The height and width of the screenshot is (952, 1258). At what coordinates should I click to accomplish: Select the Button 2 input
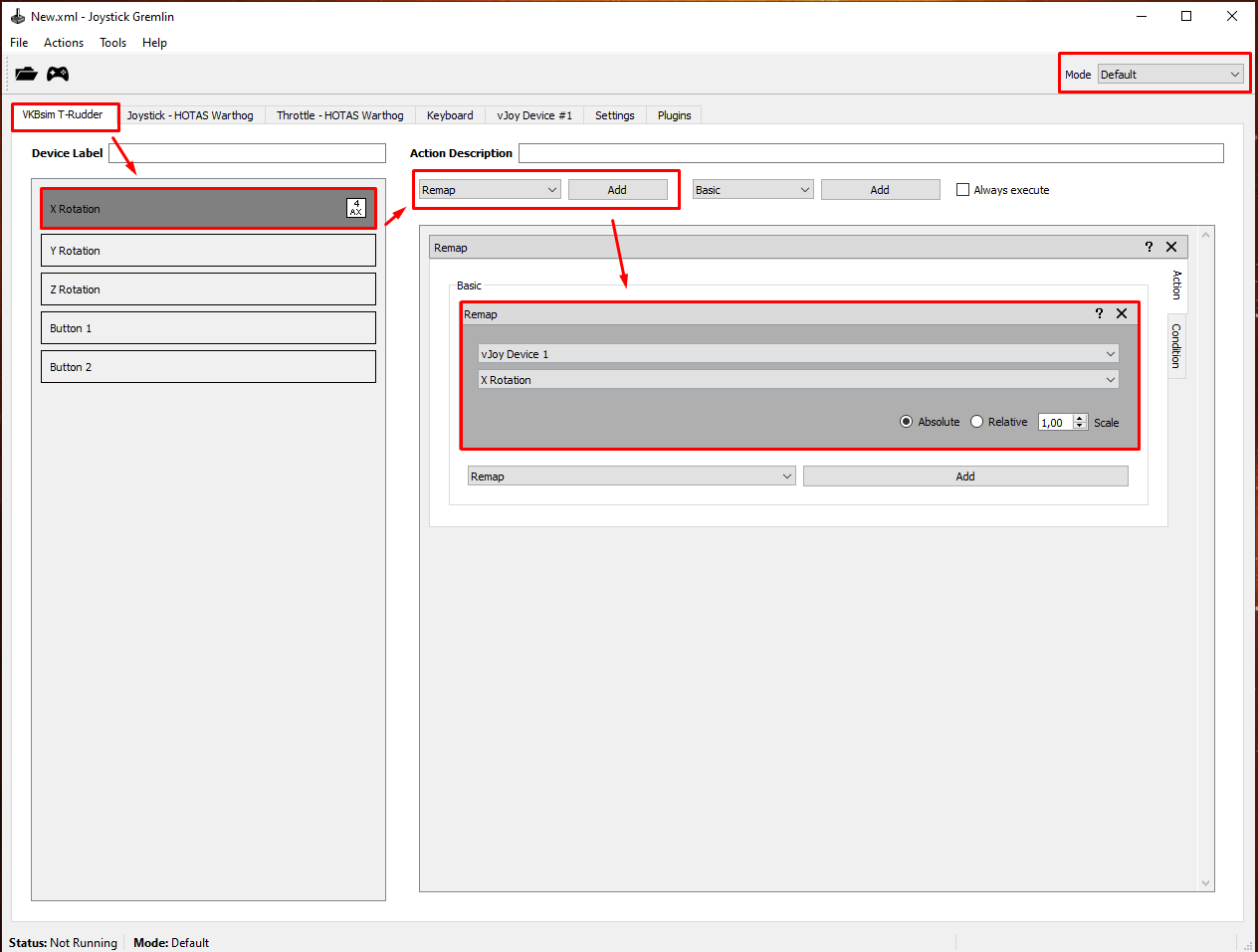(208, 367)
